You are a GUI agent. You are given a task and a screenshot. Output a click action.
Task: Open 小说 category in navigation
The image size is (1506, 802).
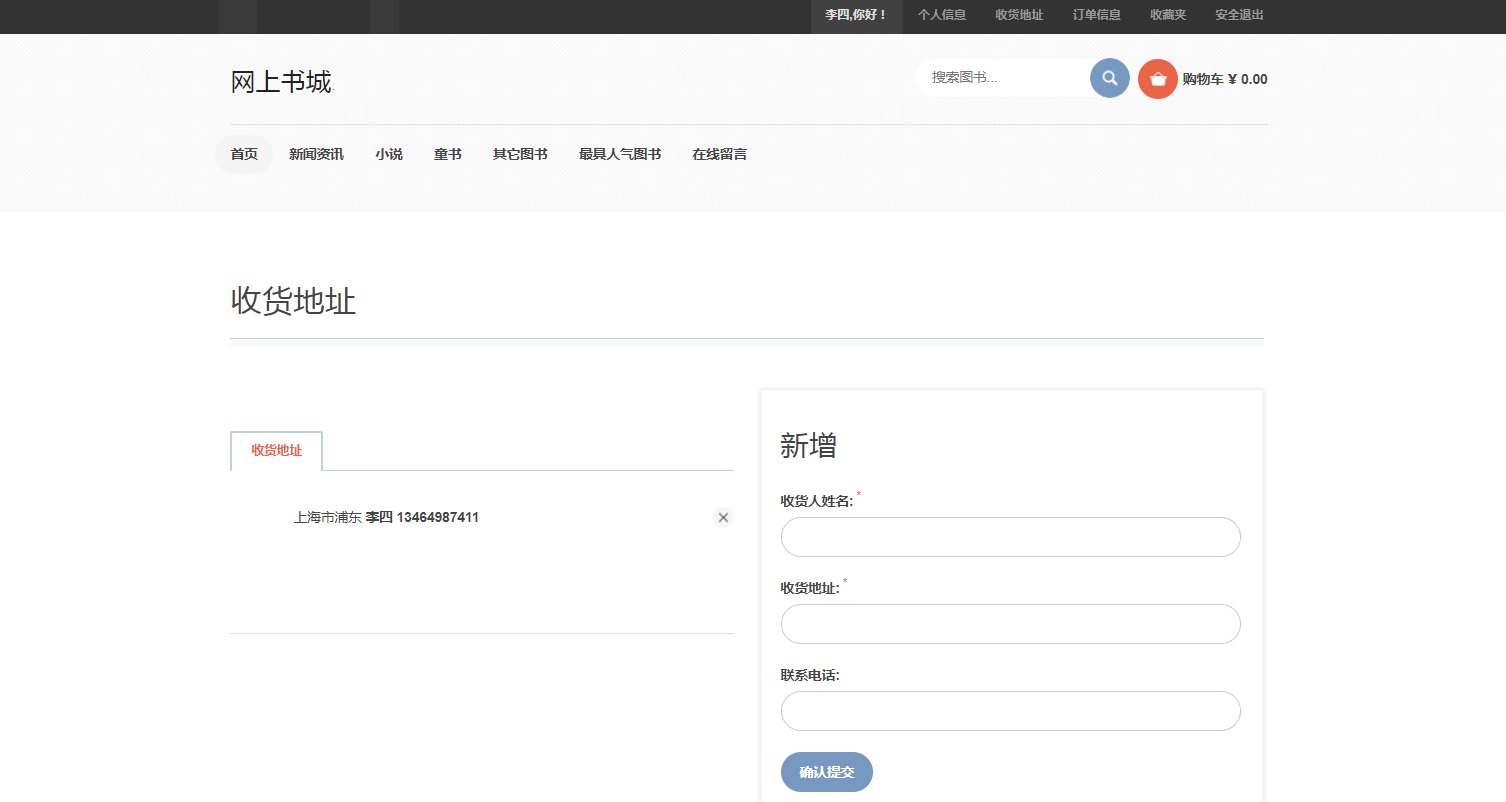pyautogui.click(x=389, y=154)
